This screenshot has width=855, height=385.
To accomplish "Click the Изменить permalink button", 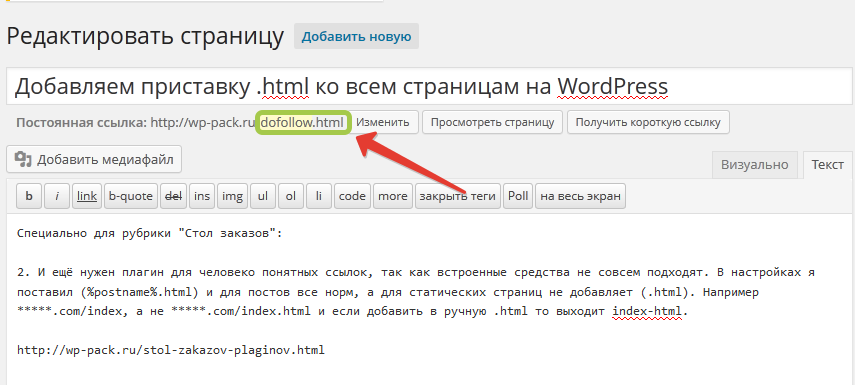I will point(383,122).
